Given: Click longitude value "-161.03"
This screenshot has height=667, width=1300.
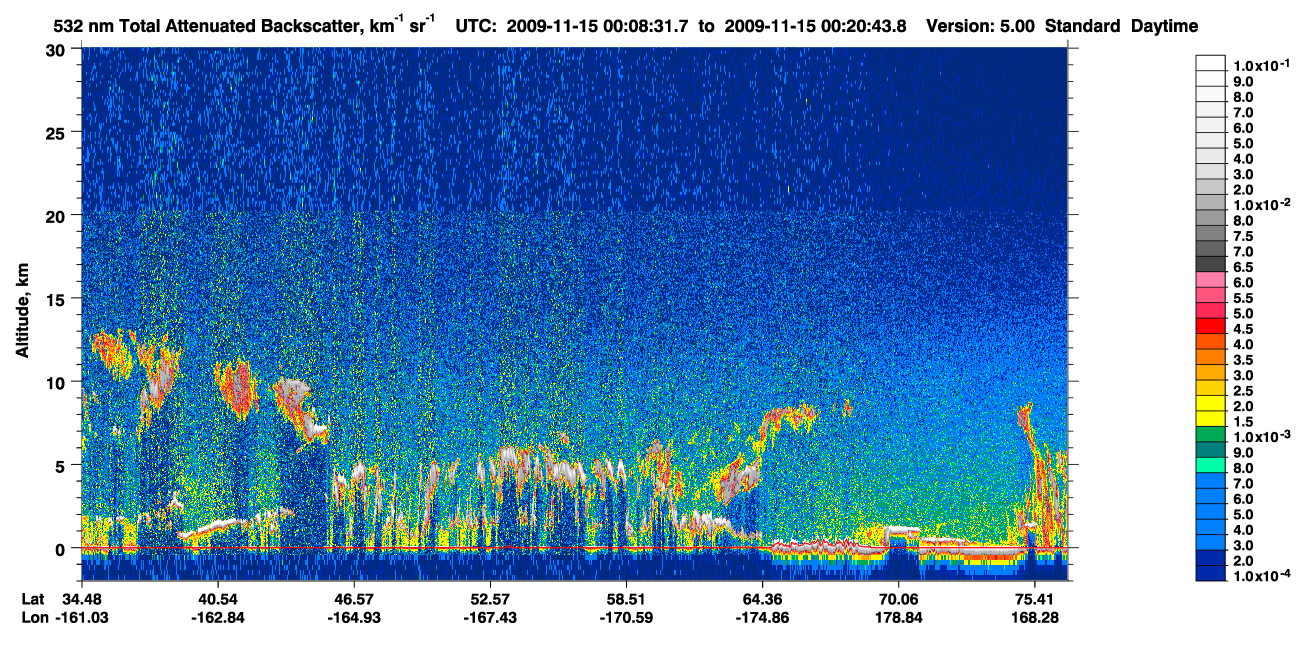Looking at the screenshot, I should tap(82, 617).
